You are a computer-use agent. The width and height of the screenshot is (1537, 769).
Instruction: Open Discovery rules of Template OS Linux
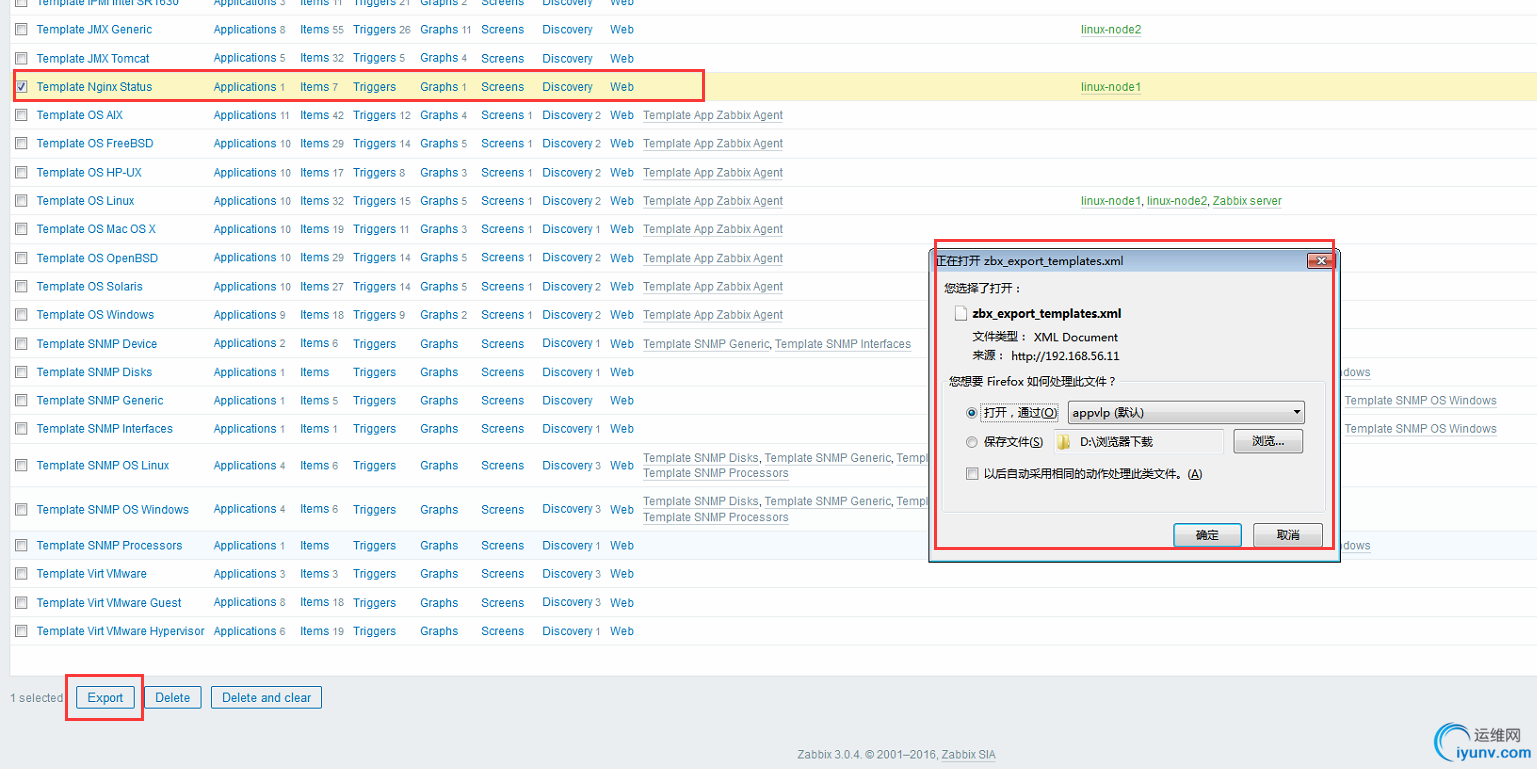(x=568, y=201)
